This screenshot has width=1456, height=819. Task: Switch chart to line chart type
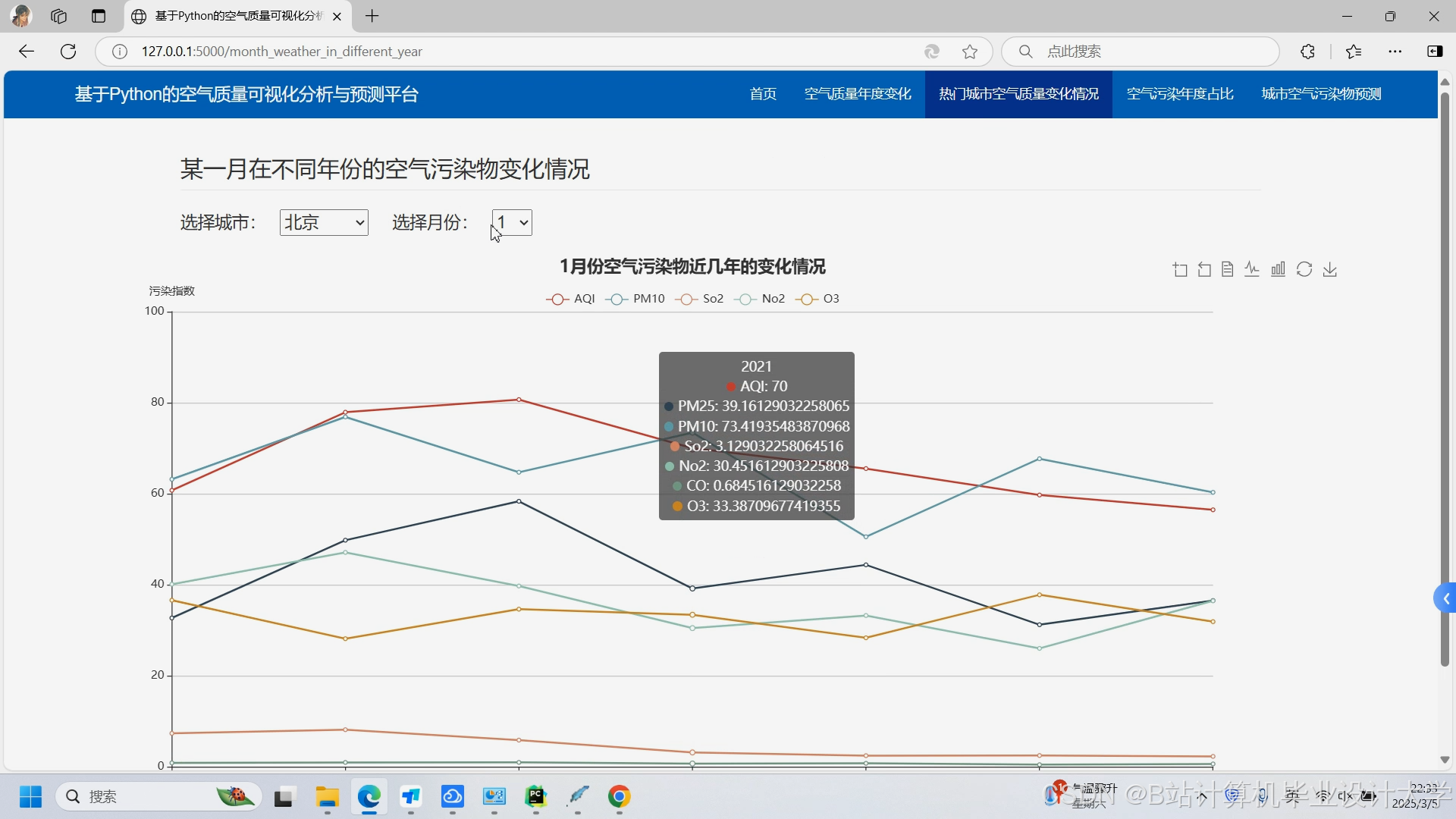coord(1252,269)
